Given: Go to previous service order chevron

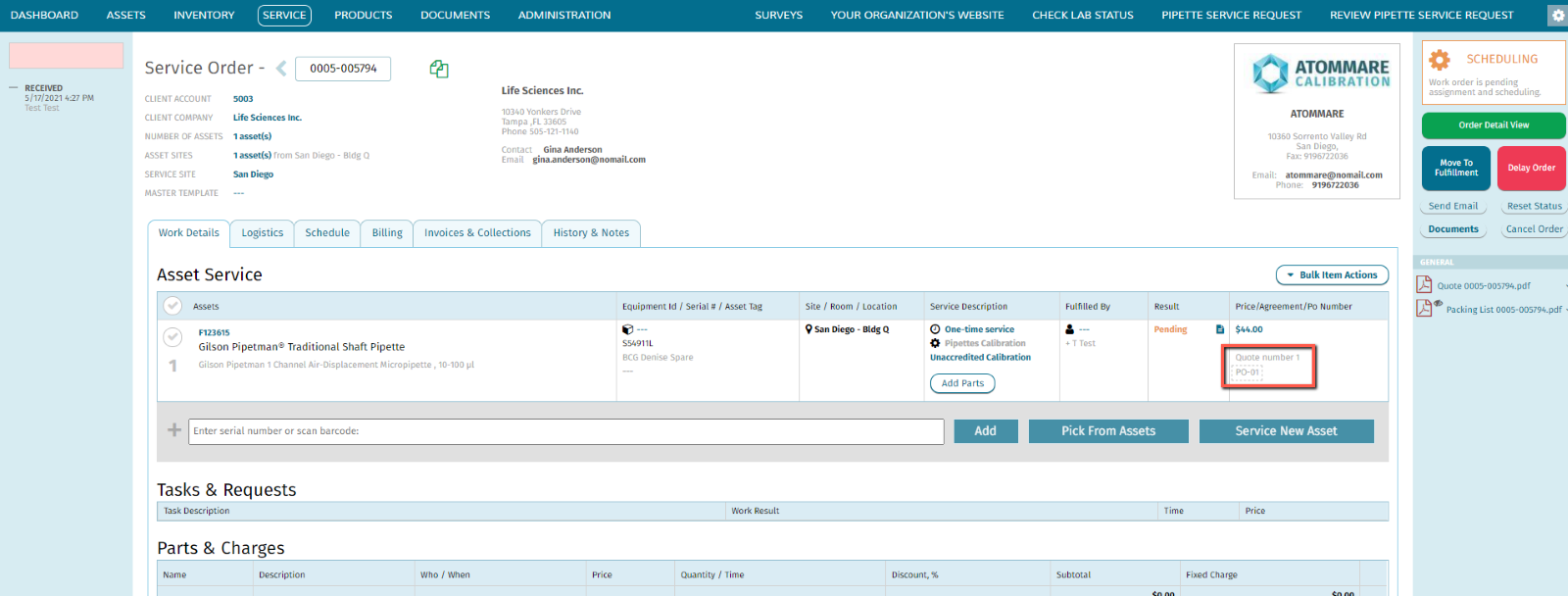Looking at the screenshot, I should pos(281,68).
